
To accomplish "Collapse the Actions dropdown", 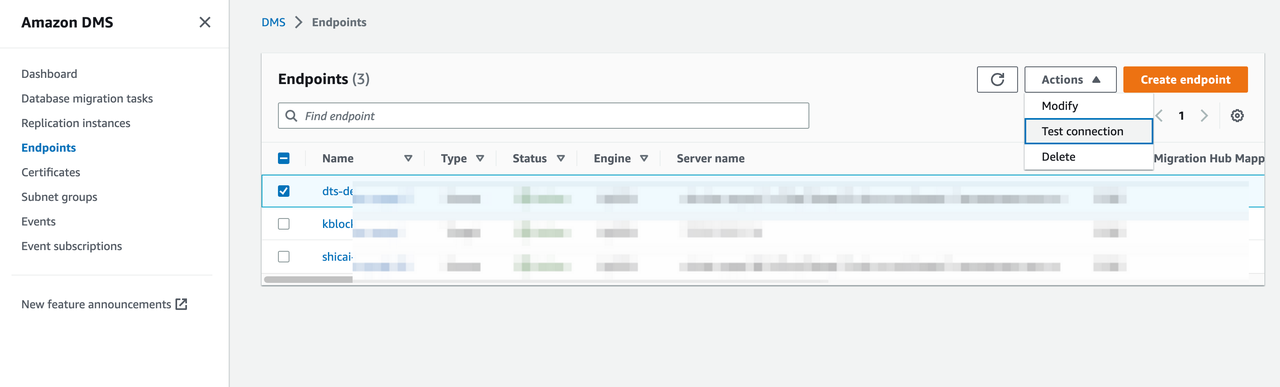I will tap(1070, 79).
